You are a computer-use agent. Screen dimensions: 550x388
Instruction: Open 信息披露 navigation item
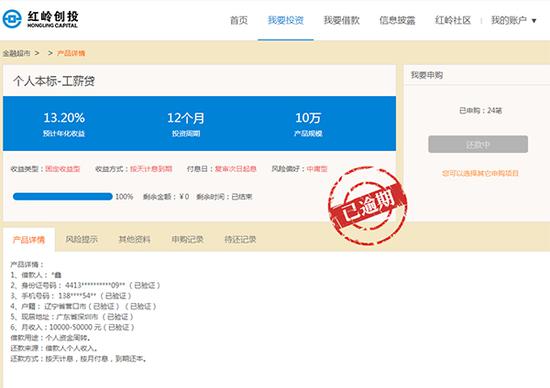pyautogui.click(x=397, y=20)
